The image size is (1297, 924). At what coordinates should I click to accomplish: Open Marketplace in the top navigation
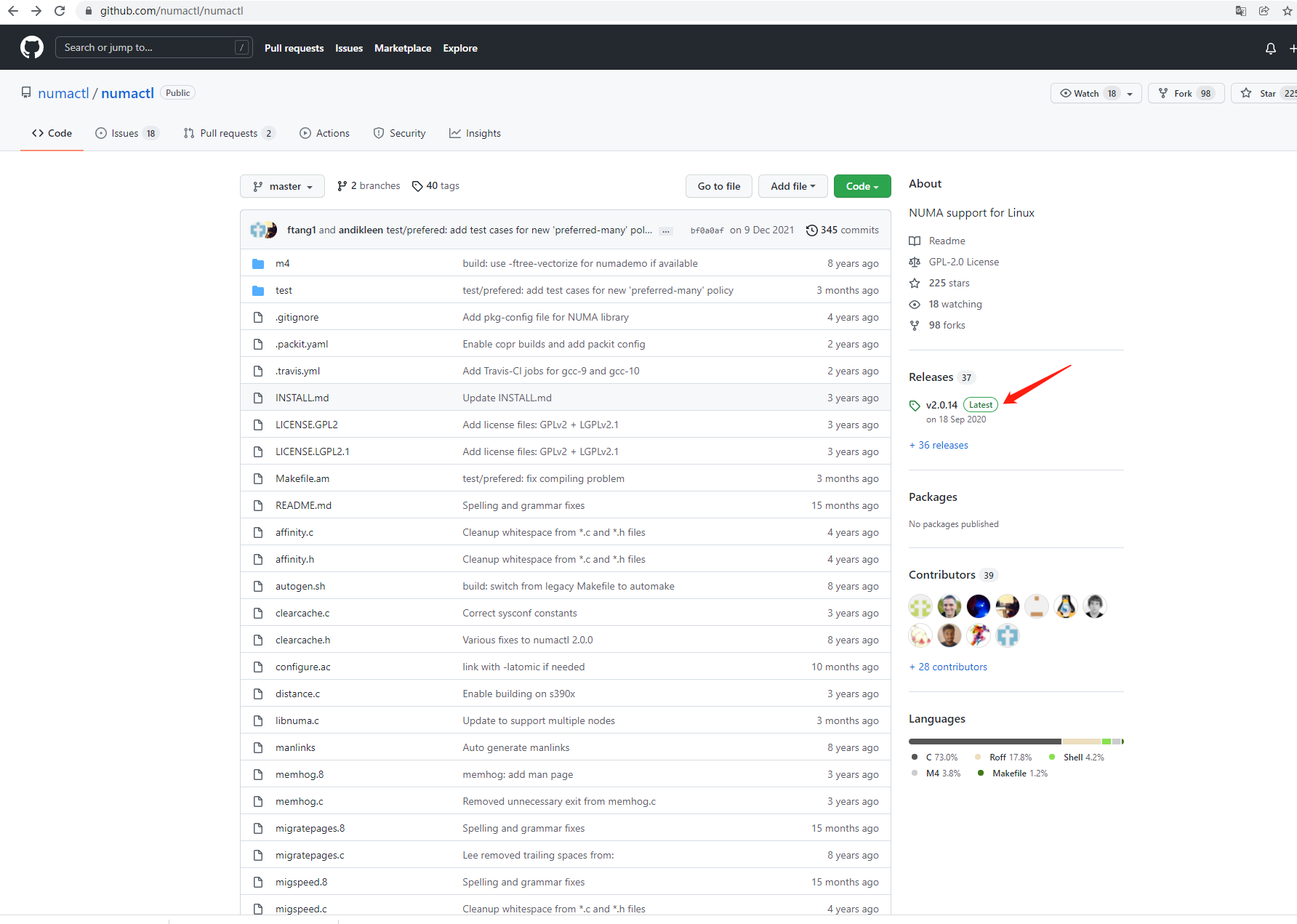[x=403, y=48]
